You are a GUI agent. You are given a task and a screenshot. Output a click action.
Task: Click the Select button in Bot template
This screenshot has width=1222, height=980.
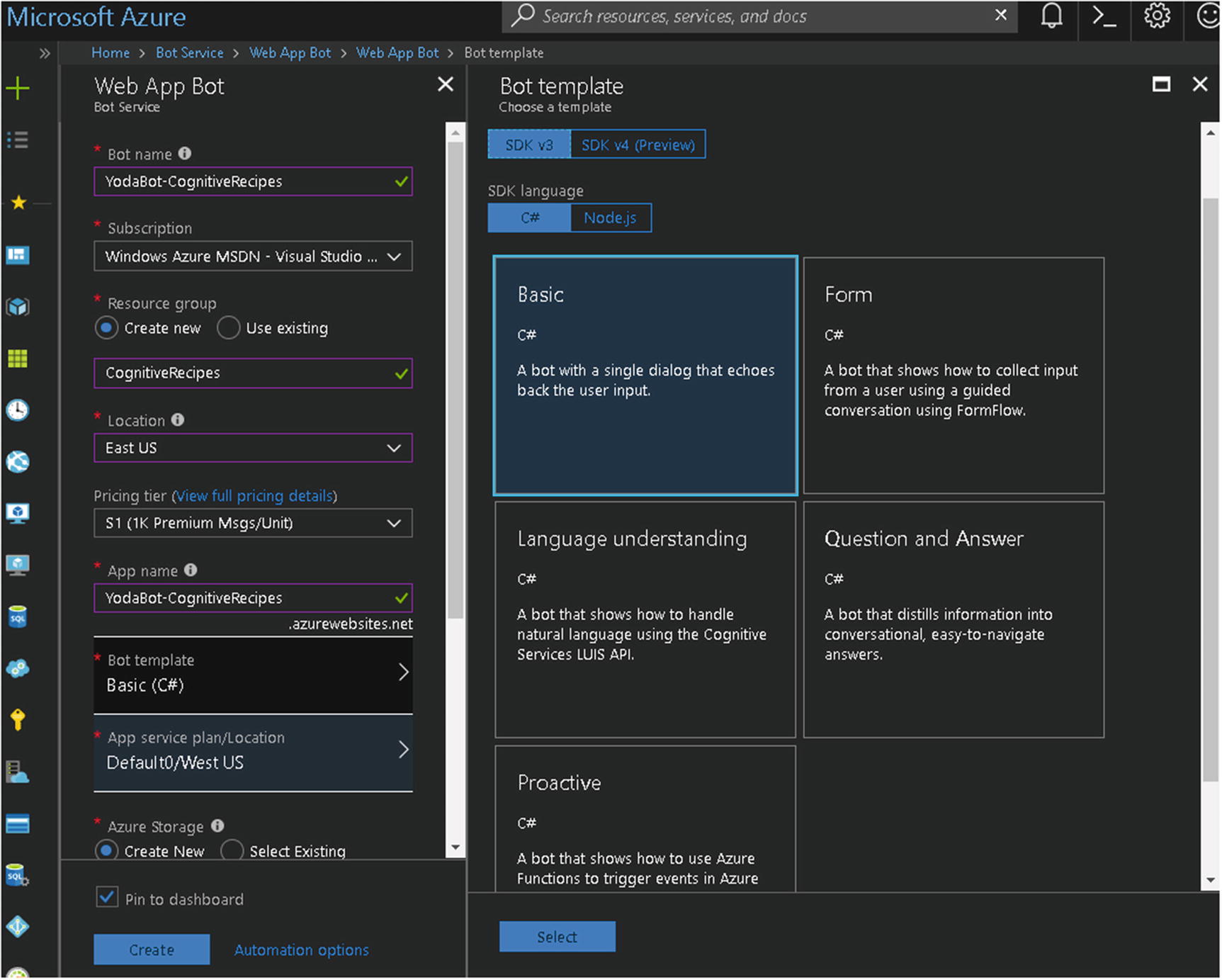tap(557, 937)
